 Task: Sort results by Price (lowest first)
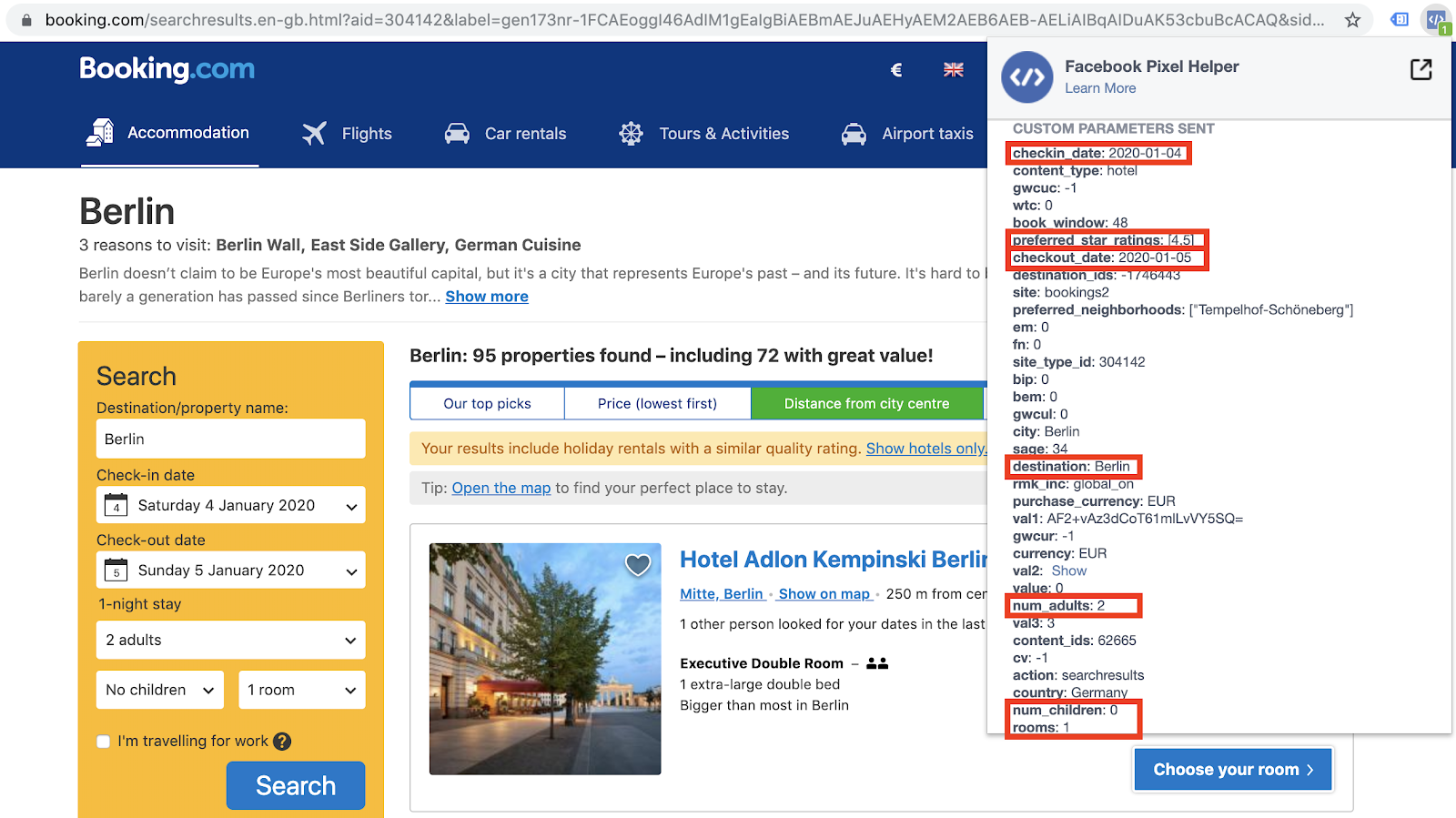coord(658,403)
